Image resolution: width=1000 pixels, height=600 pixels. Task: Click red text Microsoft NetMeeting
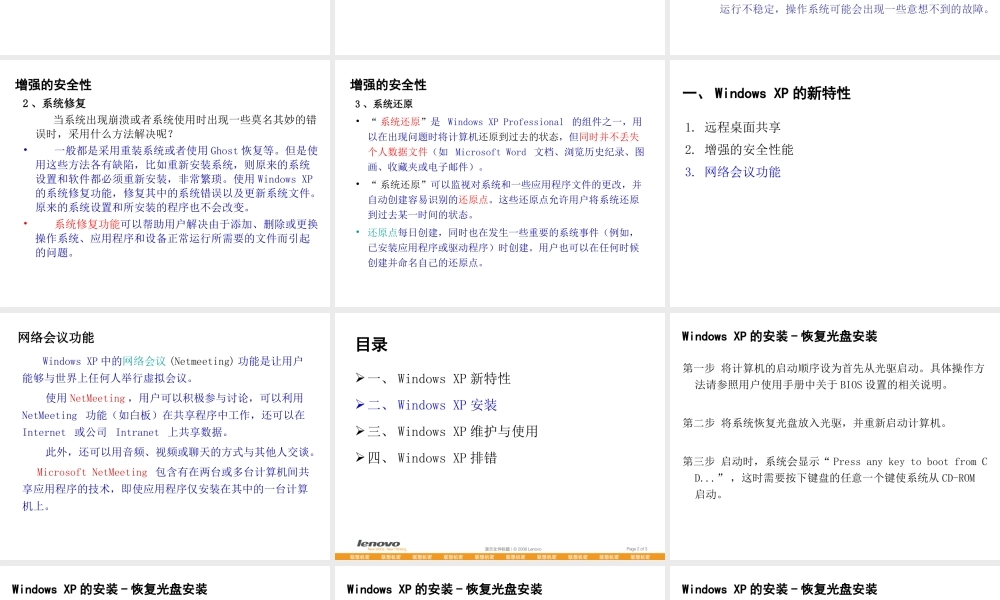[x=92, y=472]
